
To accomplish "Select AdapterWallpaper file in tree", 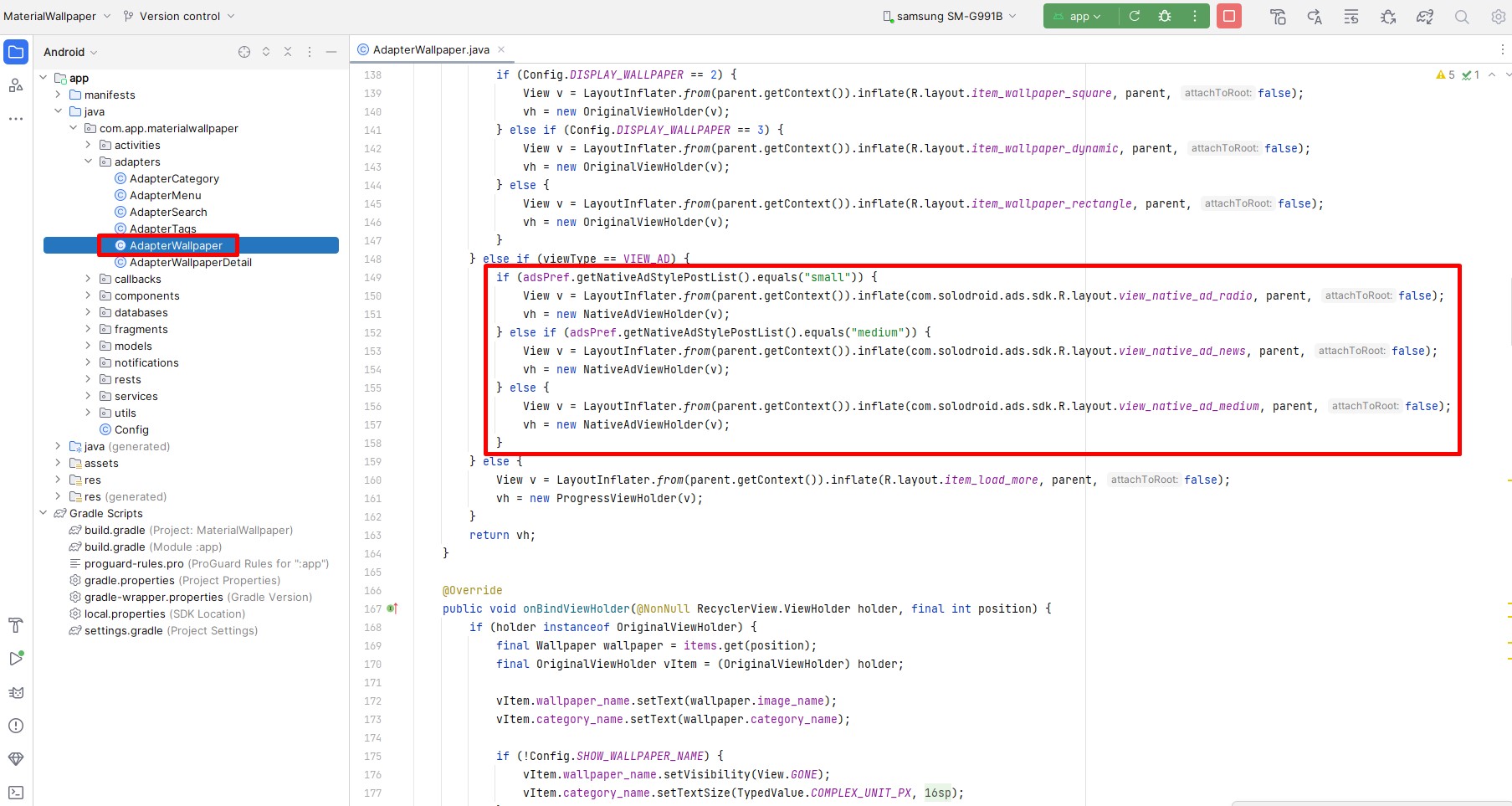I will (x=176, y=245).
